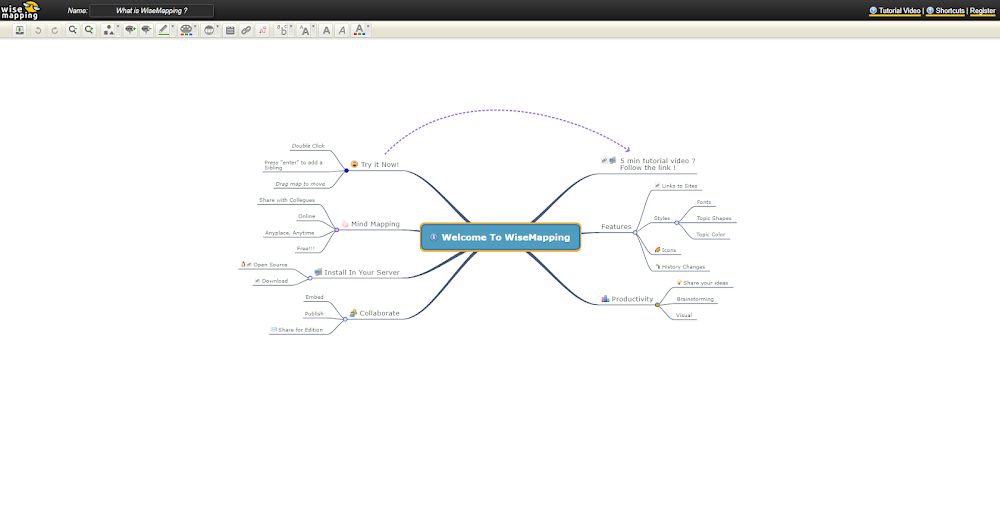Select the Install In Your Server topic
The width and height of the screenshot is (1000, 509).
[x=357, y=272]
